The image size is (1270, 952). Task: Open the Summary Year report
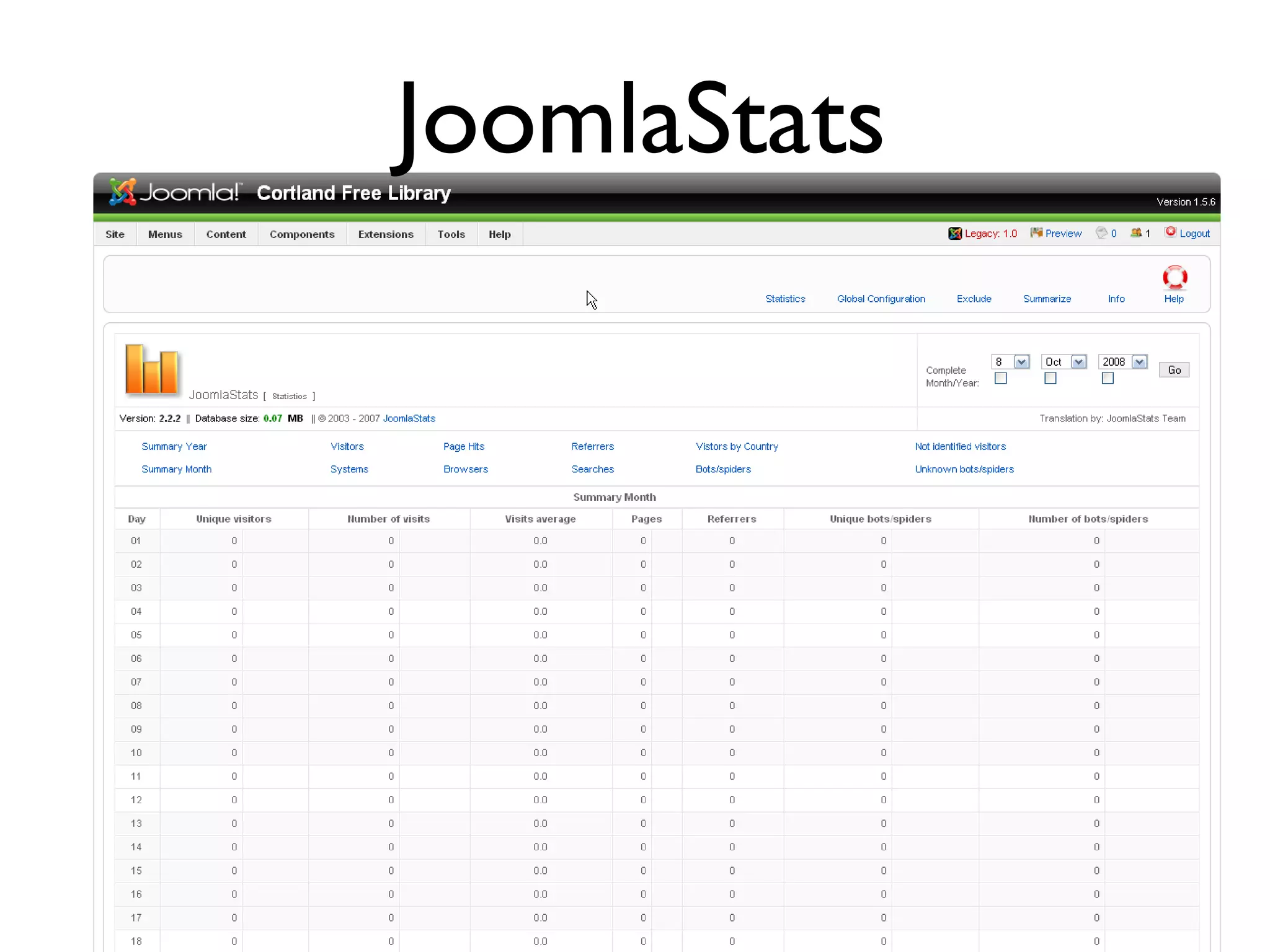(174, 446)
